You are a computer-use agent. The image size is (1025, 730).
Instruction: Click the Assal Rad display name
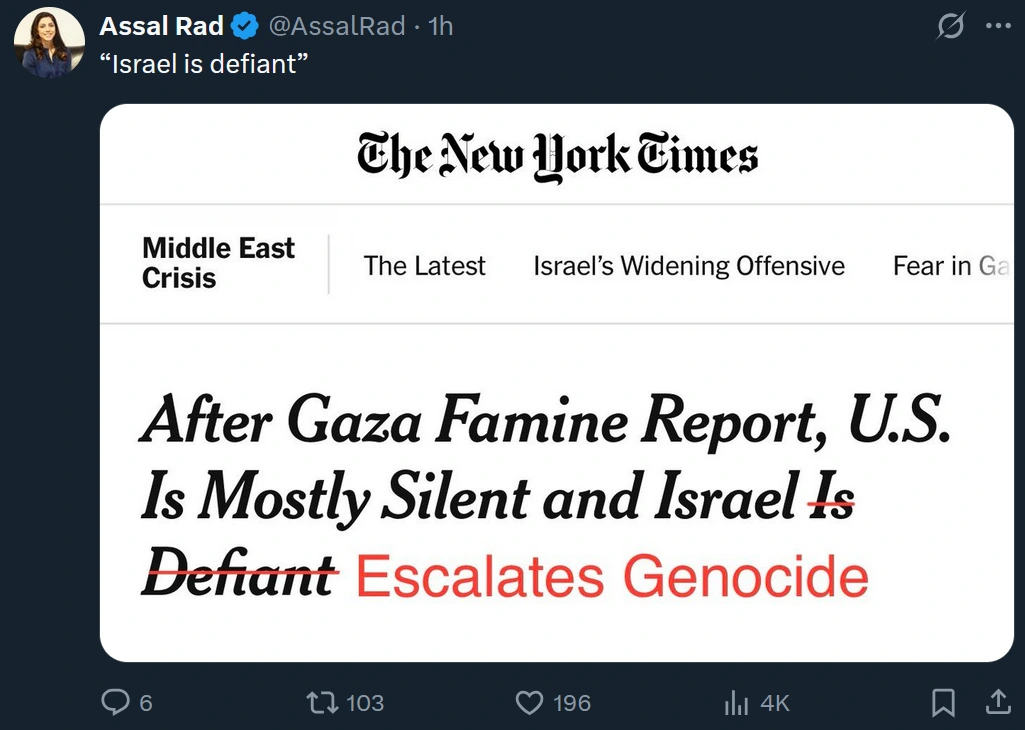coord(161,26)
